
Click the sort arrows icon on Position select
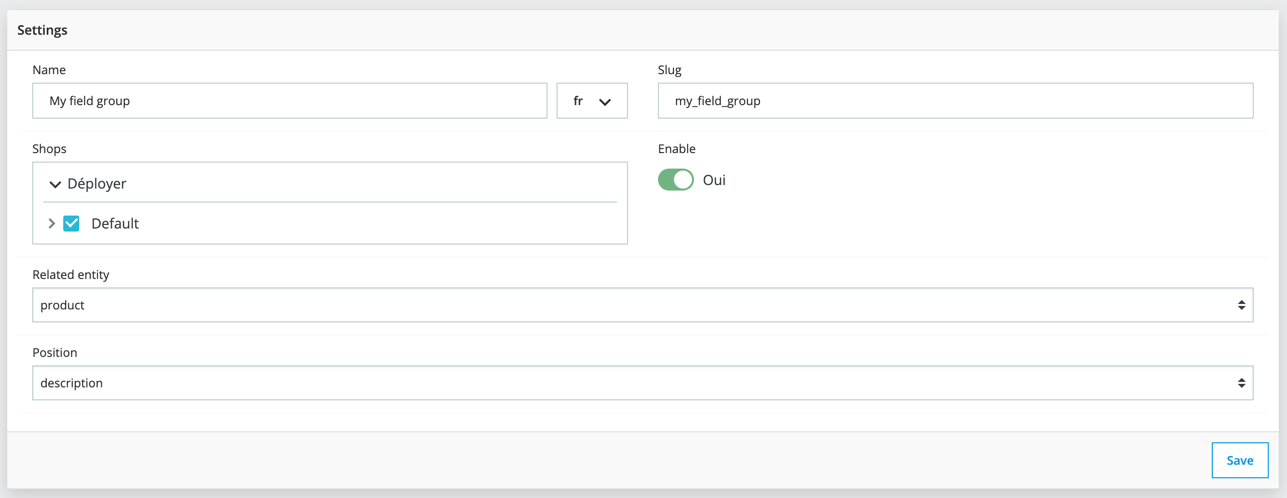pos(1241,383)
